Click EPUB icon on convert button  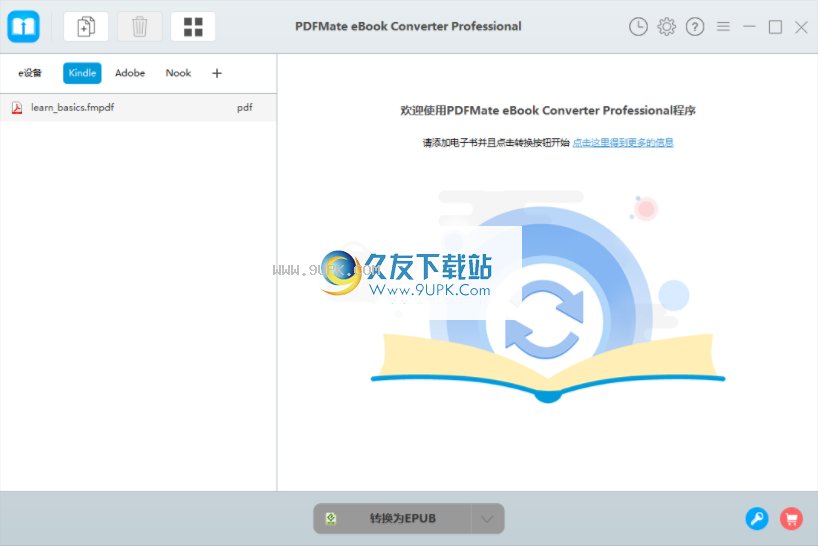(x=331, y=518)
